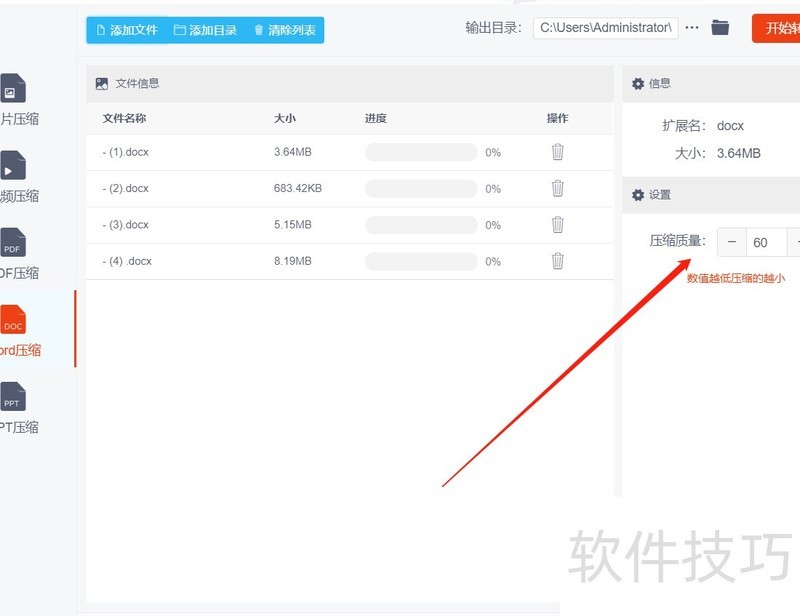800x616 pixels.
Task: Open the Word压缩 tab label
Action: pos(20,350)
